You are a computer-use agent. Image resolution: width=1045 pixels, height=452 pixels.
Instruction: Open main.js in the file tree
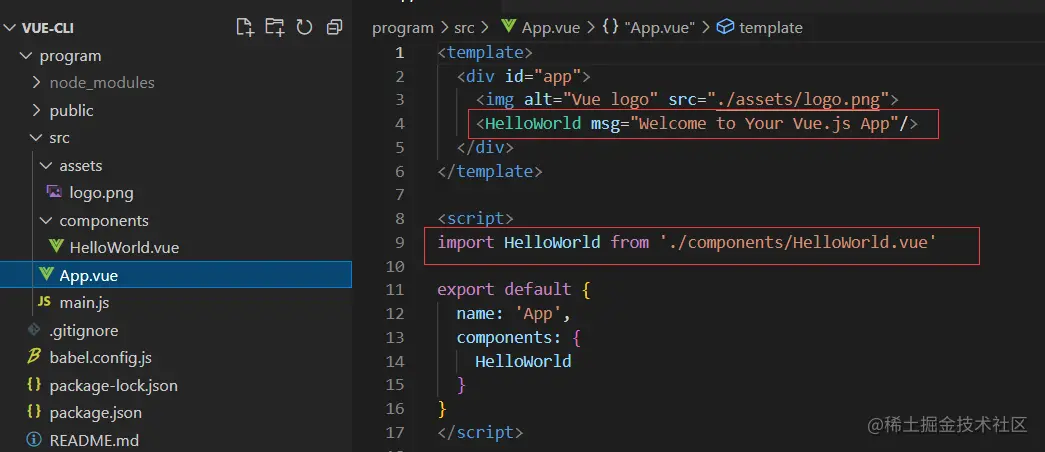click(84, 303)
